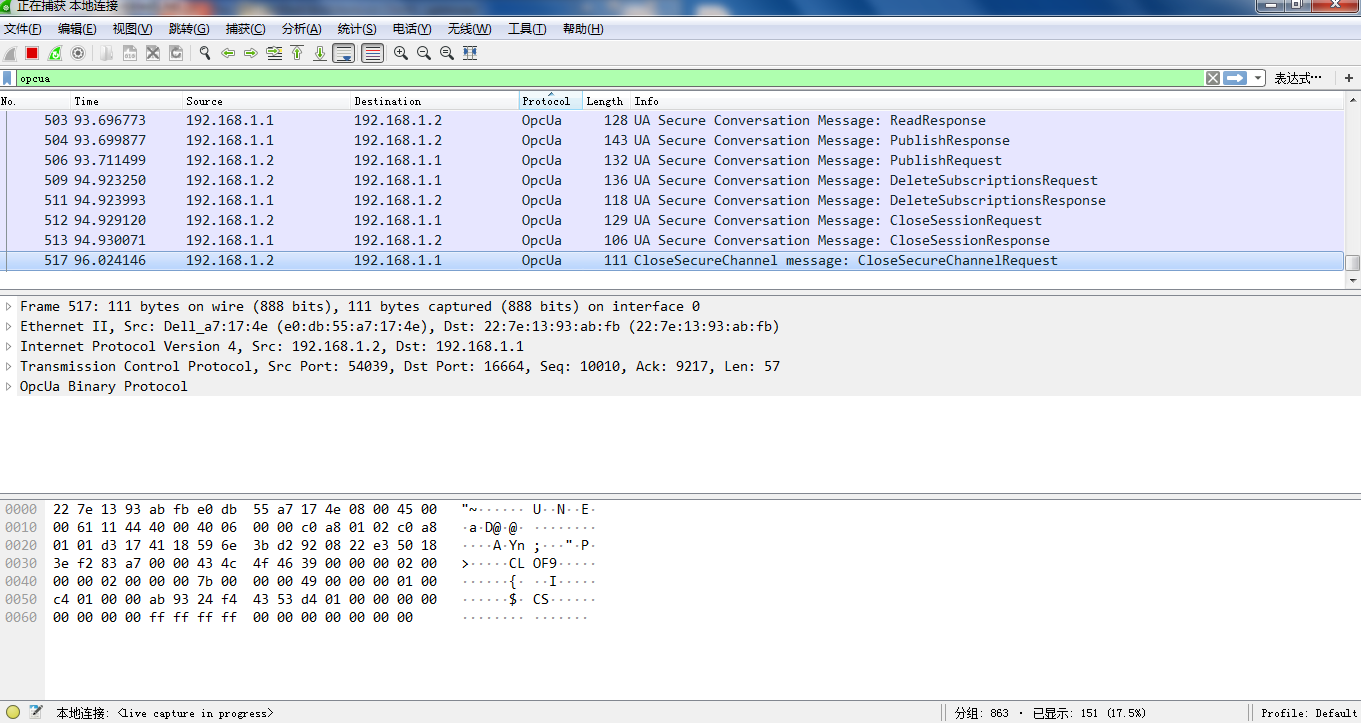Select packet 512 CloseSessionRequest row

(672, 221)
